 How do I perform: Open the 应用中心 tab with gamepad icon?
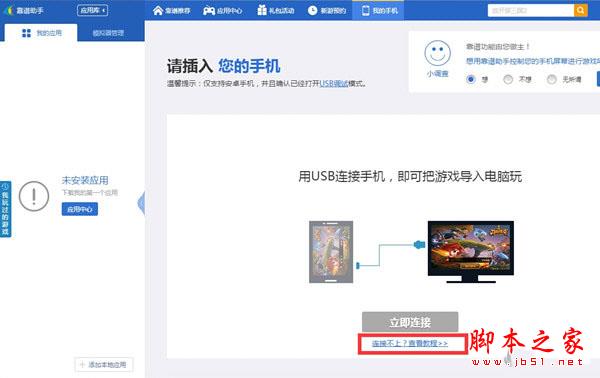point(222,10)
